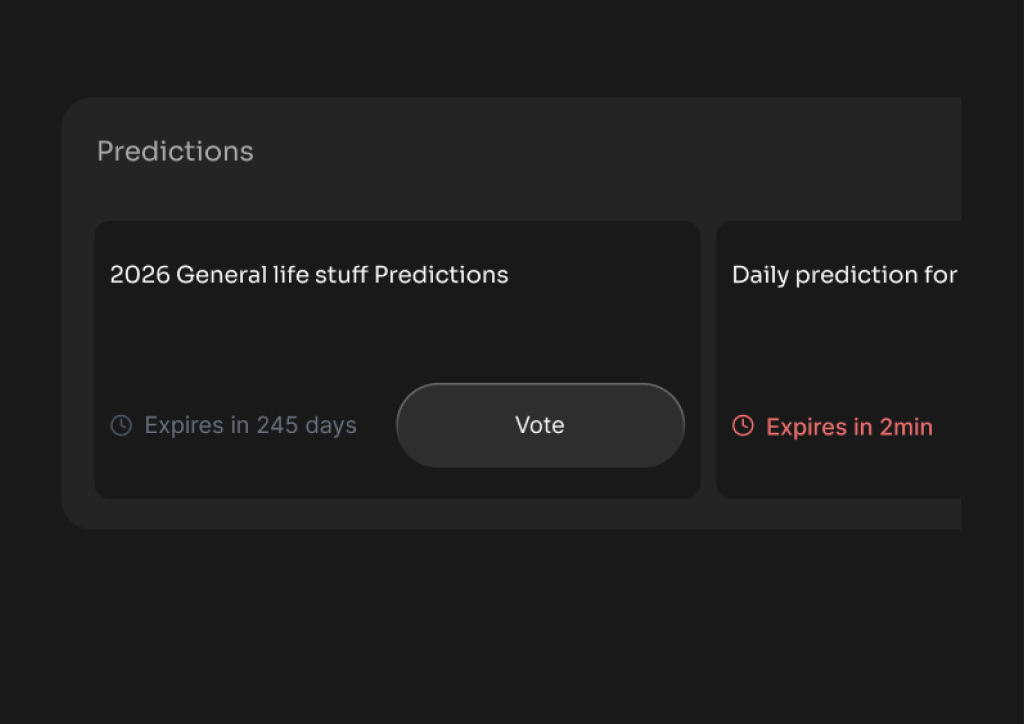Select the red "Expires in 2min" label
1024x724 pixels.
849,428
